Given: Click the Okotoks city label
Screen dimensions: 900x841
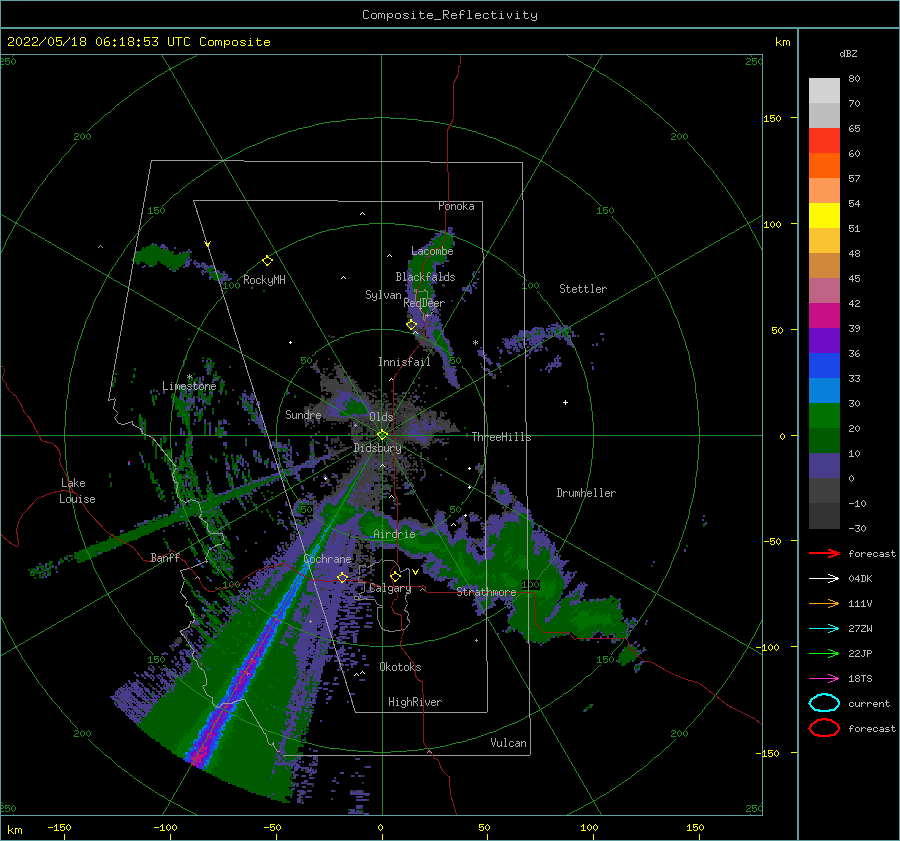Looking at the screenshot, I should pyautogui.click(x=400, y=667).
